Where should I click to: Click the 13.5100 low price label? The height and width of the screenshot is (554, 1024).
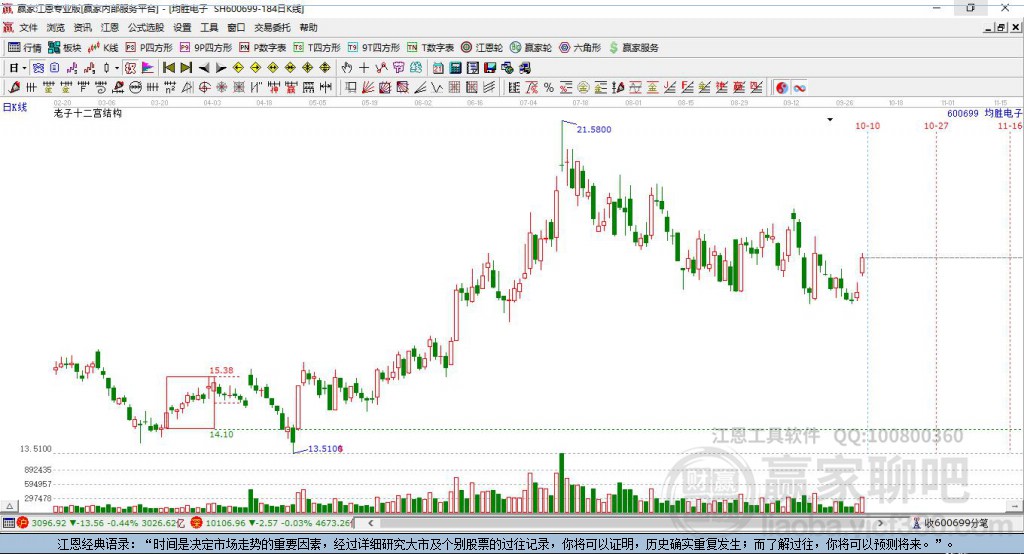[325, 449]
